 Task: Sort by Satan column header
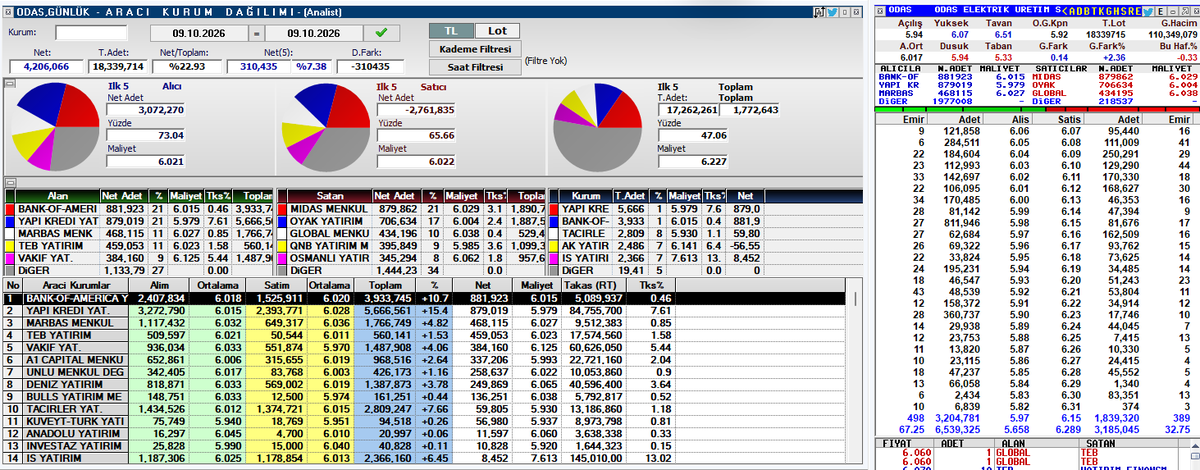click(x=330, y=196)
